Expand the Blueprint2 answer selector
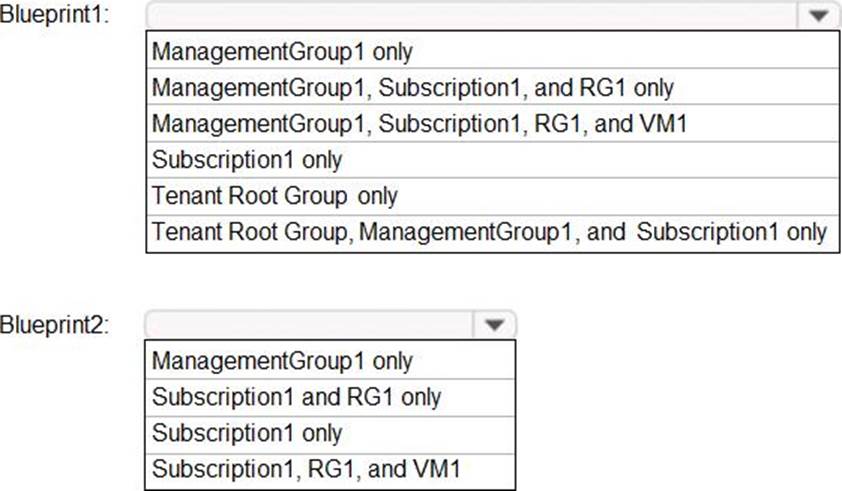Image resolution: width=842 pixels, height=491 pixels. 492,324
